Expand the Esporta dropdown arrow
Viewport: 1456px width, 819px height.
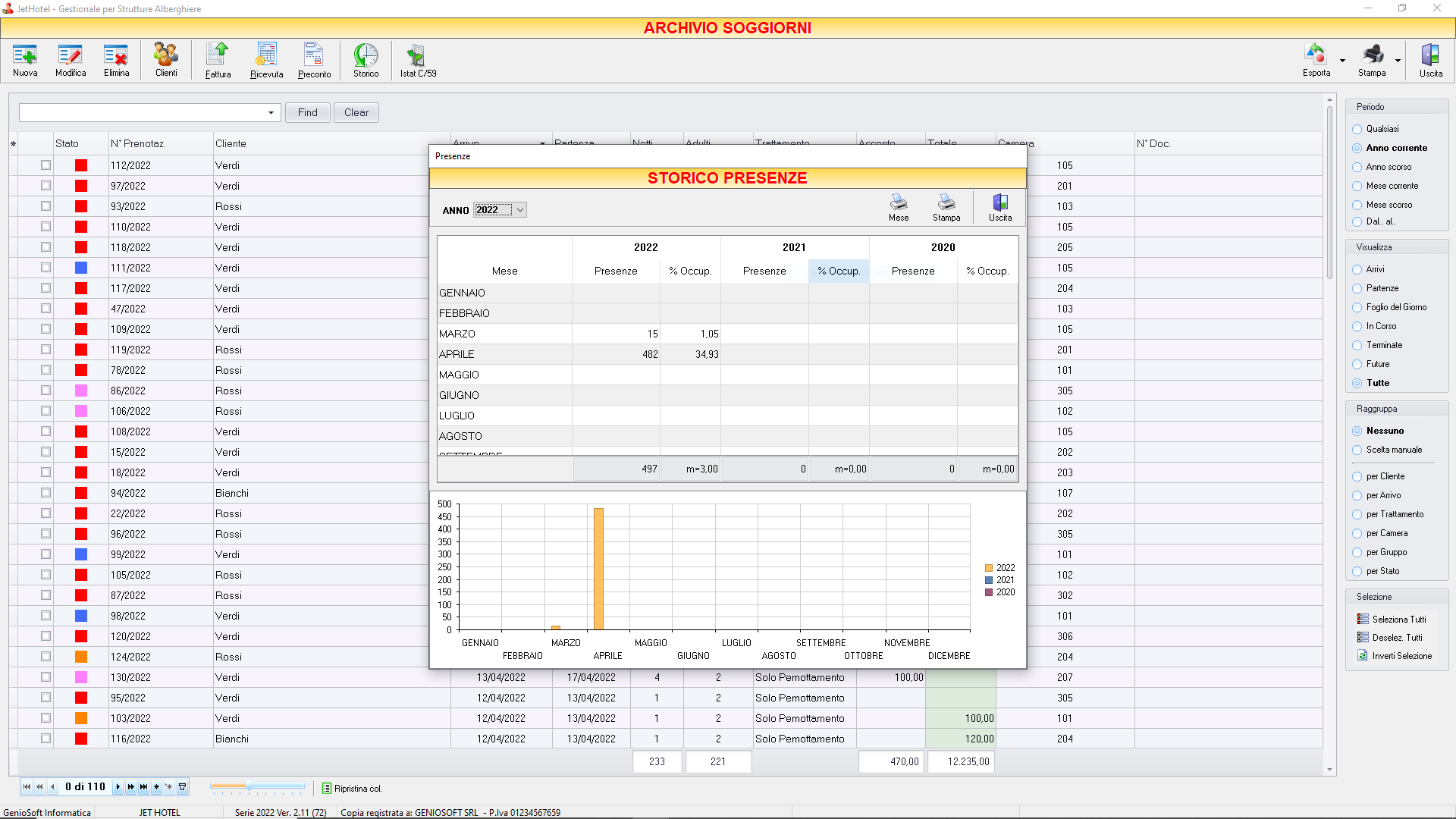pyautogui.click(x=1342, y=61)
